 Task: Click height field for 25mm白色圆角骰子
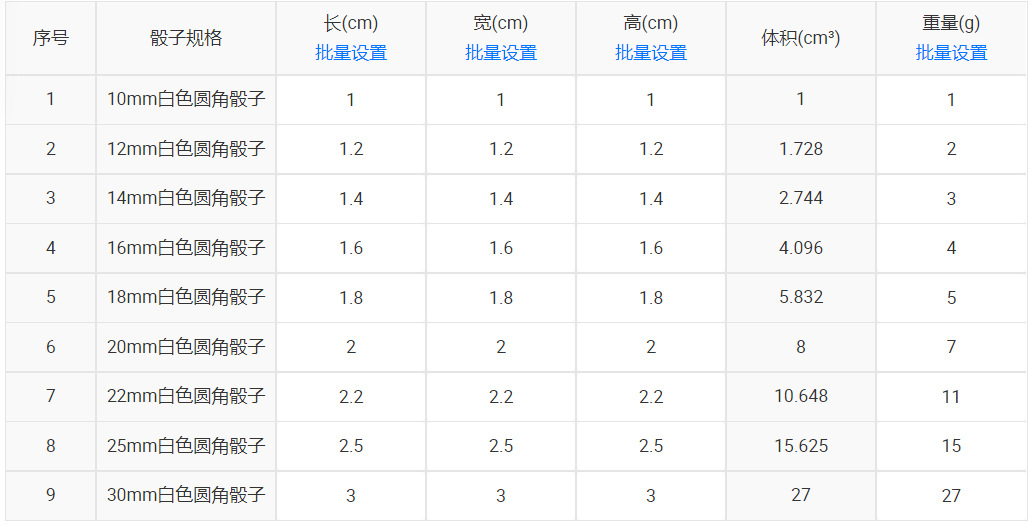point(651,446)
